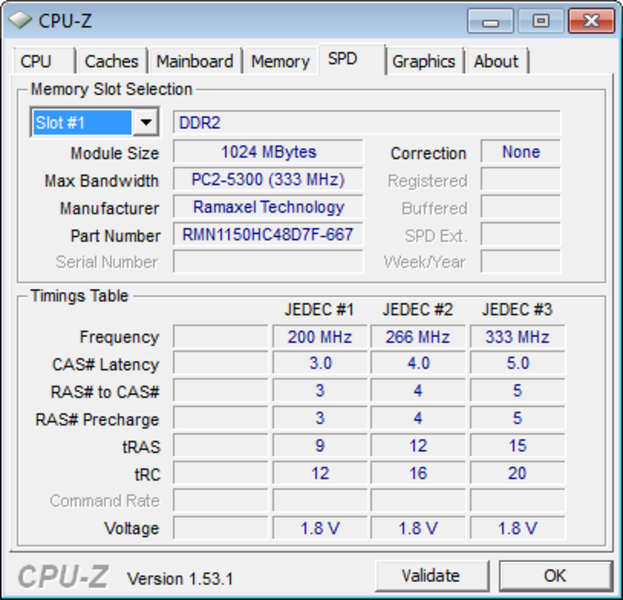This screenshot has height=600, width=623.
Task: Click the CPU-Z title bar app icon
Action: pyautogui.click(x=20, y=20)
